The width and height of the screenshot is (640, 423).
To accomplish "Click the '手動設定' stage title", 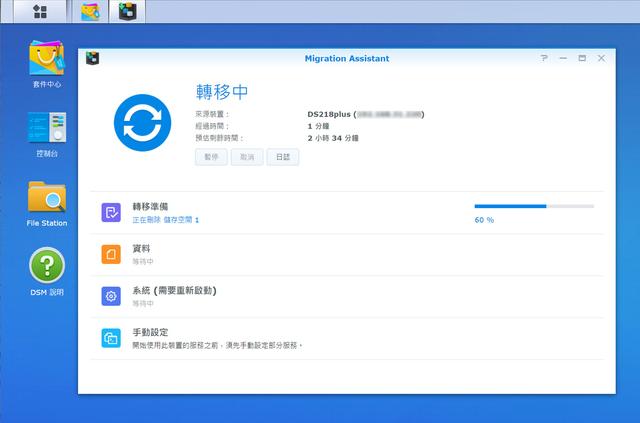I will click(150, 332).
